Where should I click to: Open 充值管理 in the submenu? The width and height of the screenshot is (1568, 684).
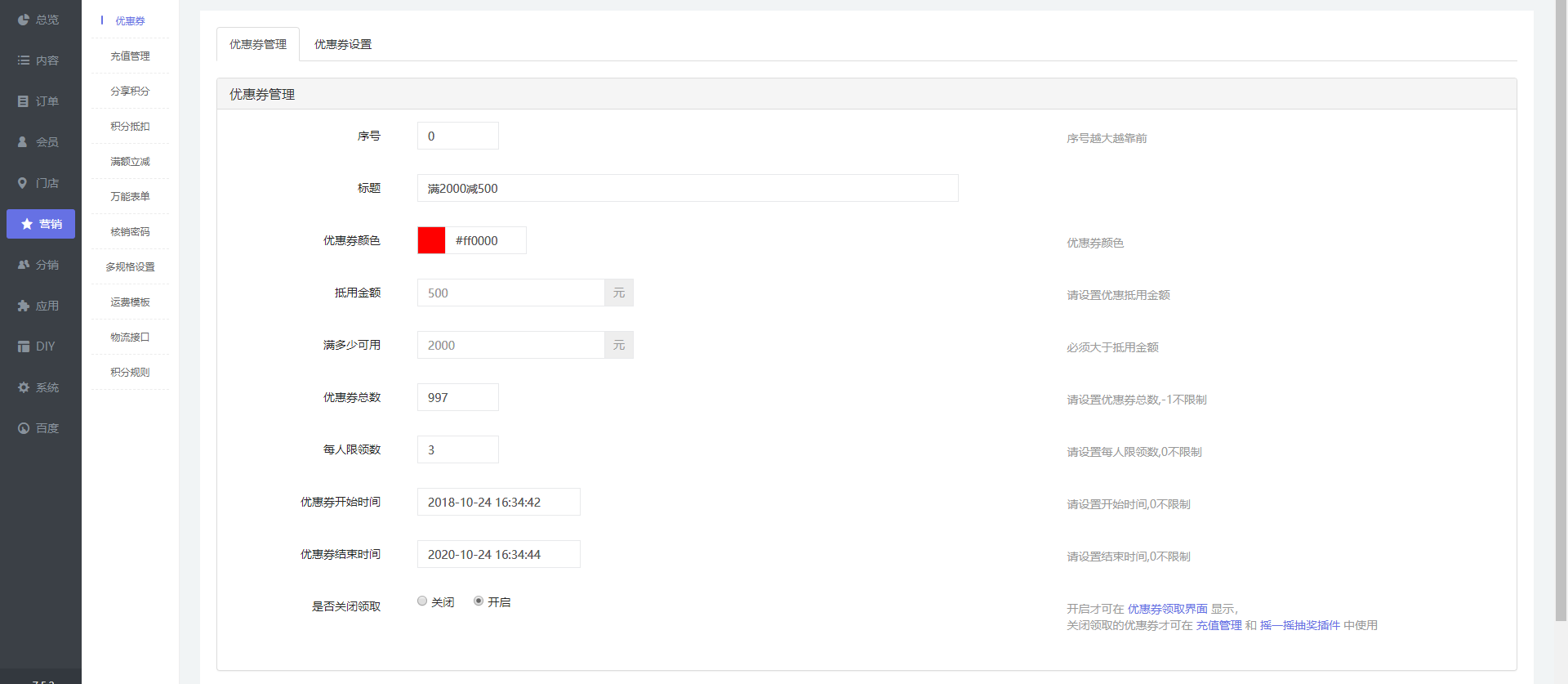[130, 56]
